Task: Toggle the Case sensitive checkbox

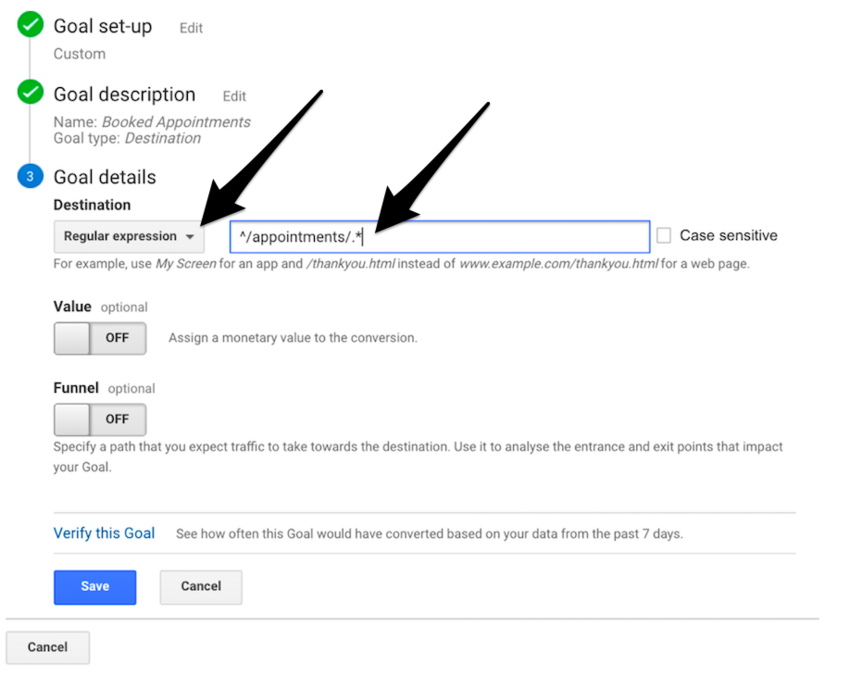Action: [664, 236]
